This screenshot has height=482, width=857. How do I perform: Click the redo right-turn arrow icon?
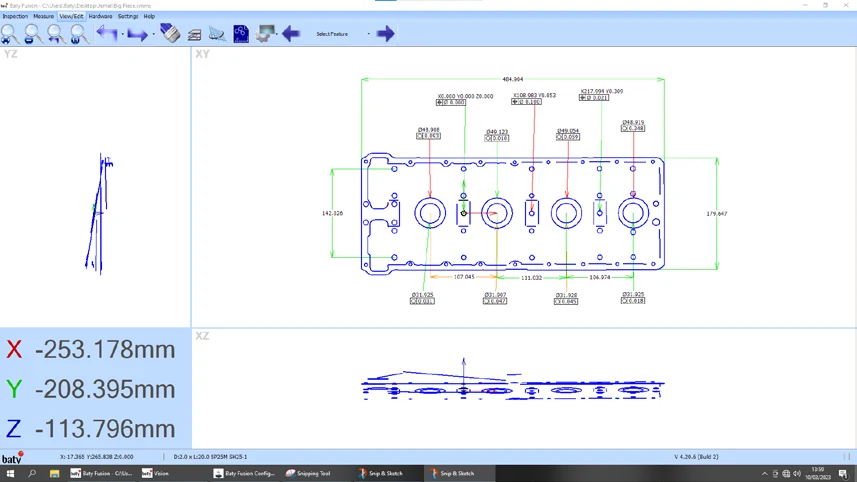[137, 34]
